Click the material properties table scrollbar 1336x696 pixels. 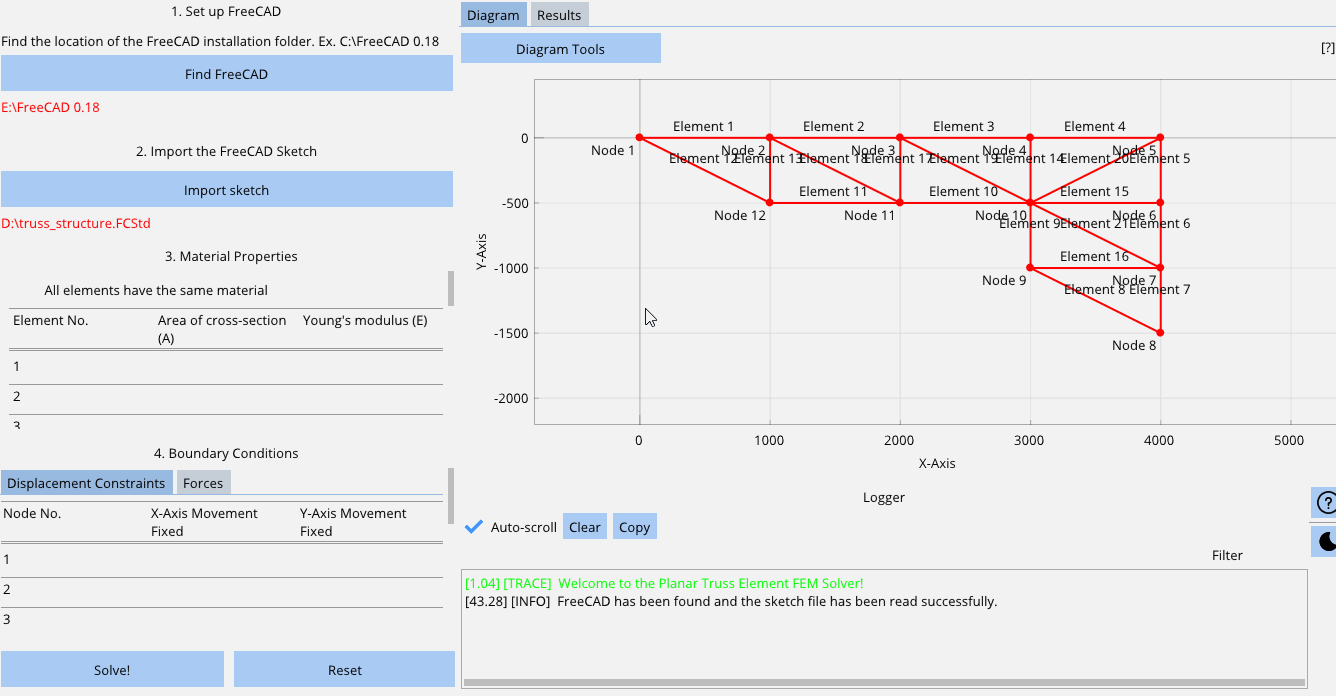450,288
